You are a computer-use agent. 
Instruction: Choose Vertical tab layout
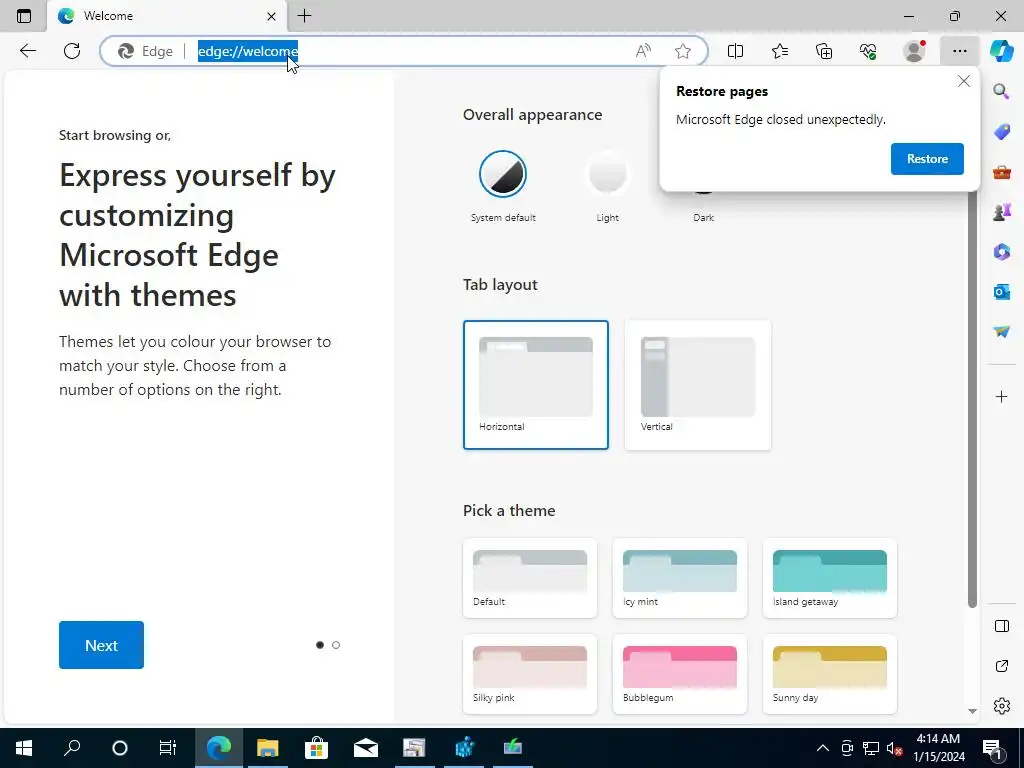click(697, 385)
